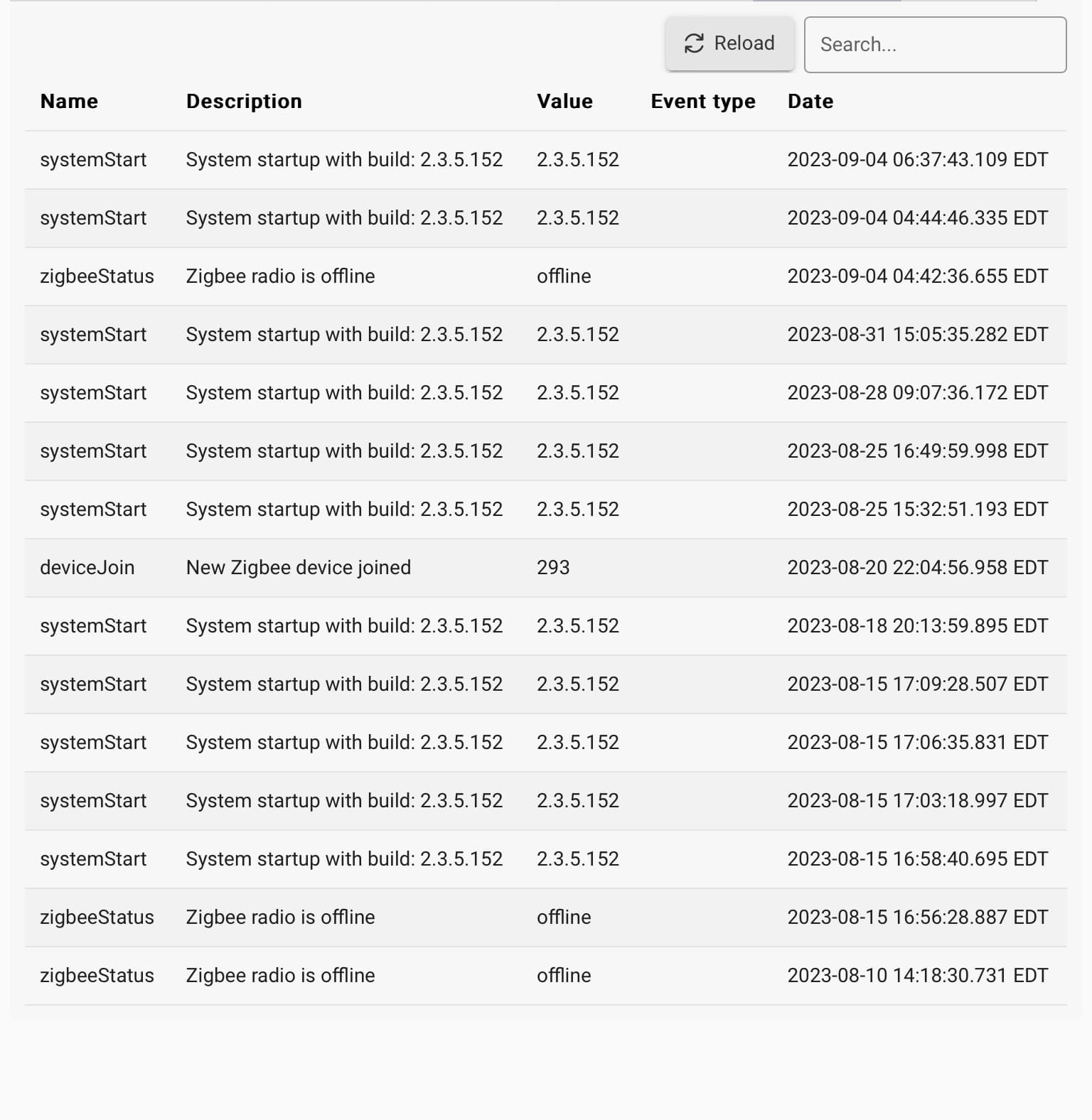Click the Reload button
Screen dimensions: 1092x1120
click(x=729, y=43)
